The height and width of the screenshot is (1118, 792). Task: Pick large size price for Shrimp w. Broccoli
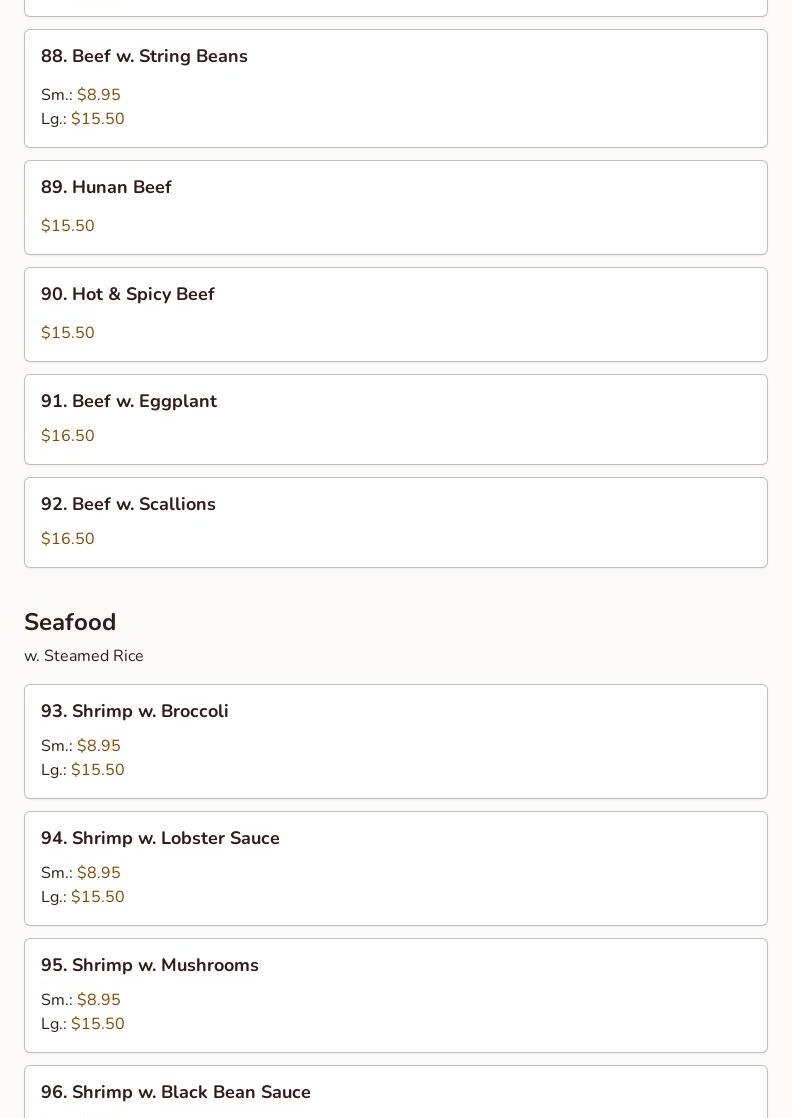point(97,770)
